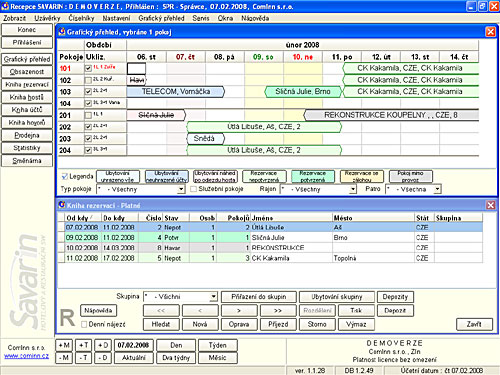Viewport: 500px width, 375px height.
Task: Click the Depozity button
Action: click(x=395, y=297)
